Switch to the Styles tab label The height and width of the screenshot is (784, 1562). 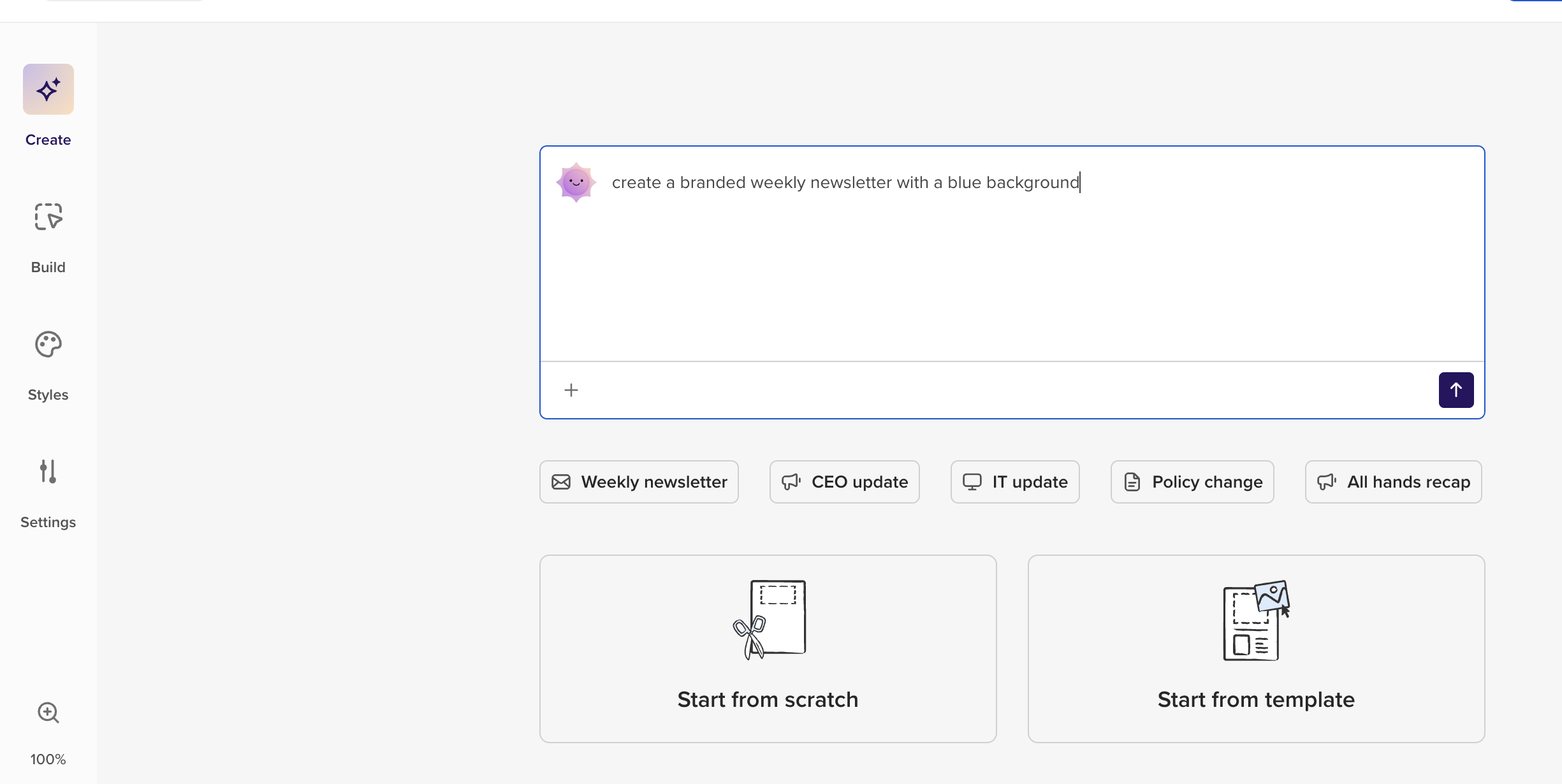pos(48,395)
